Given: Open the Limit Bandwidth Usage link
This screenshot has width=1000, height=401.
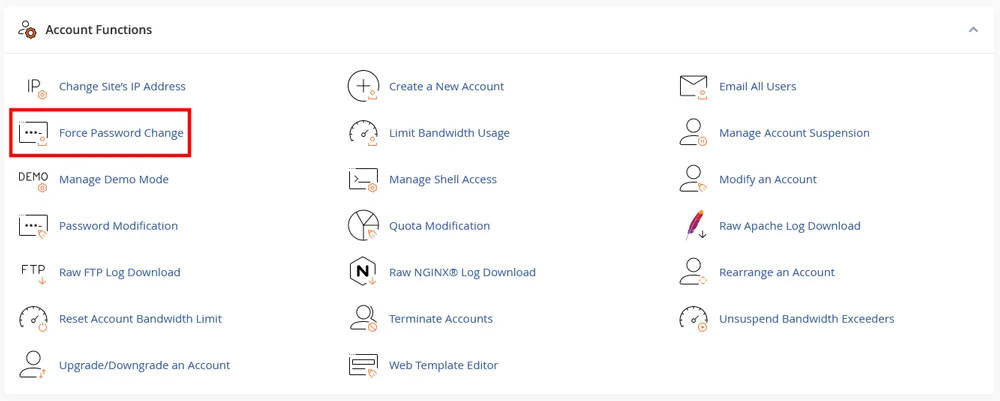Looking at the screenshot, I should [449, 133].
